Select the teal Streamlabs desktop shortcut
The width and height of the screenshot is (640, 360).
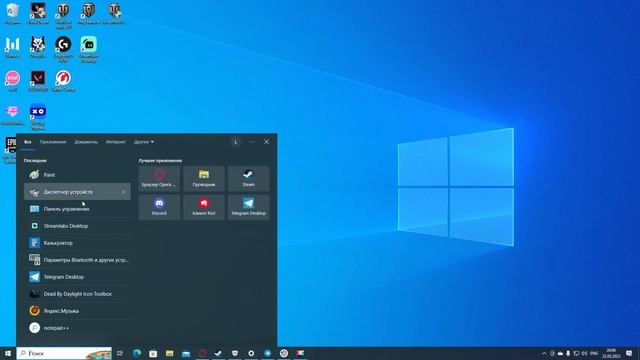(89, 49)
